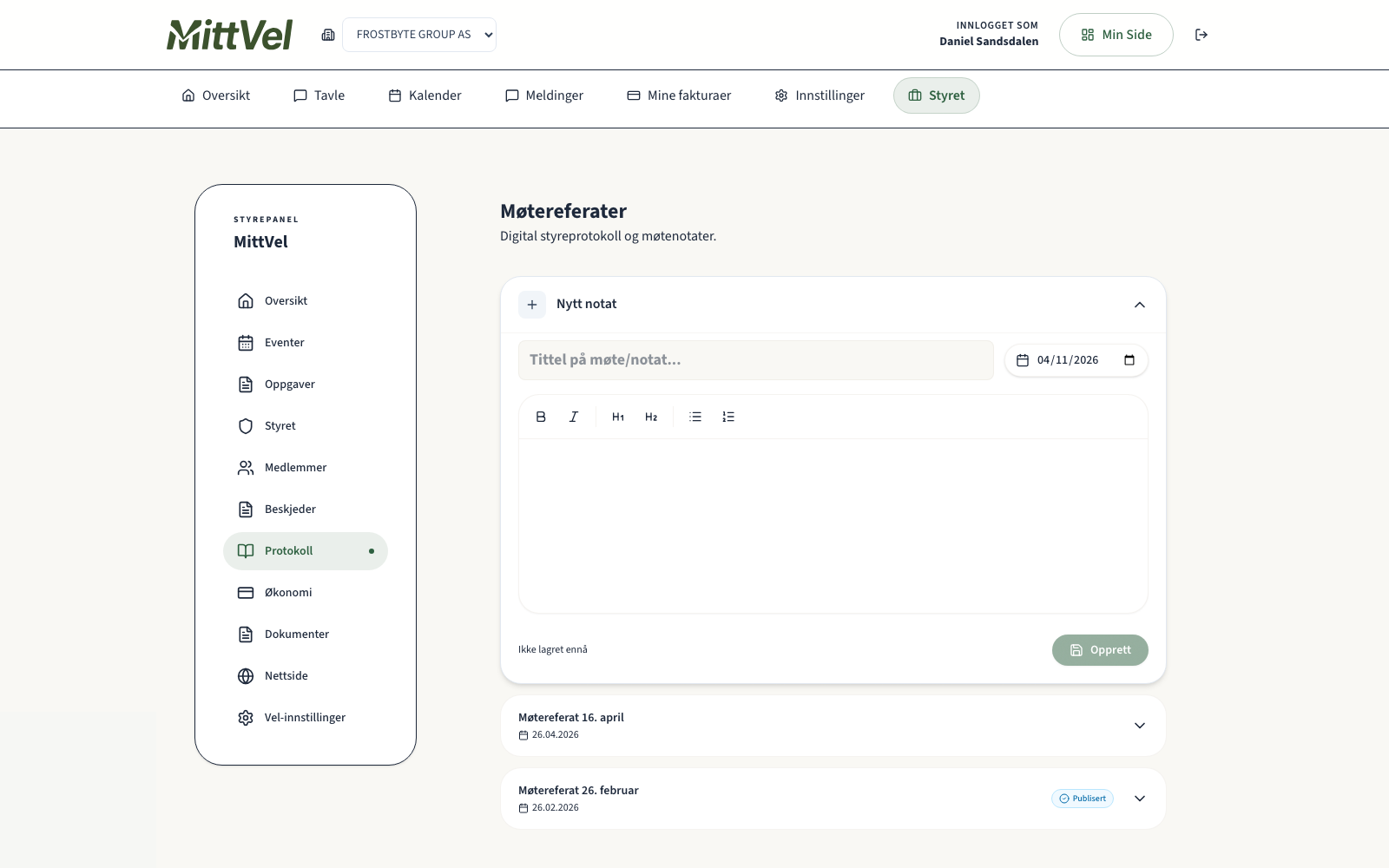Open the date picker calendar icon
Image resolution: width=1389 pixels, height=868 pixels.
[1129, 360]
